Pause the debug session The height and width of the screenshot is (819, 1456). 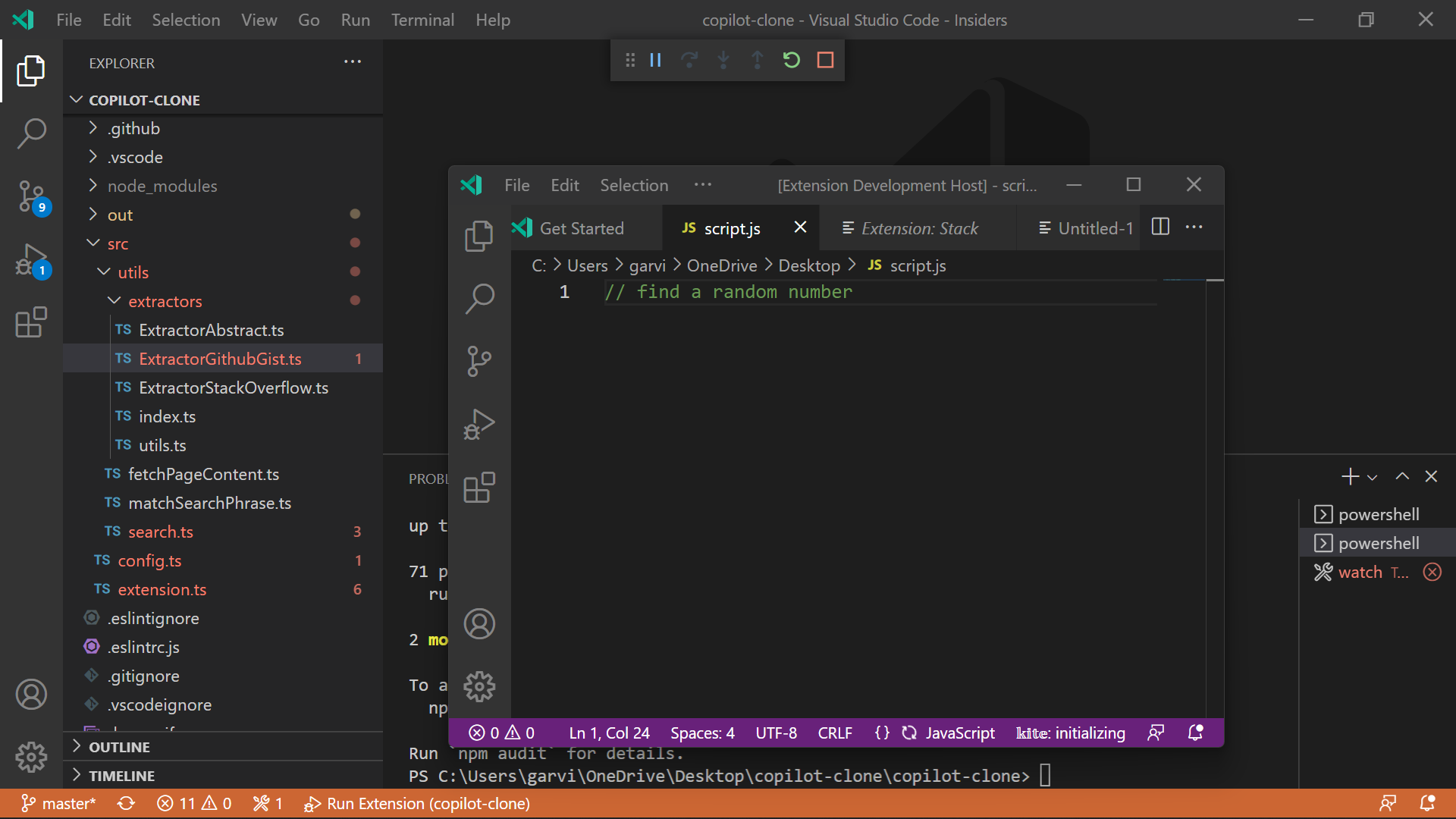tap(655, 60)
